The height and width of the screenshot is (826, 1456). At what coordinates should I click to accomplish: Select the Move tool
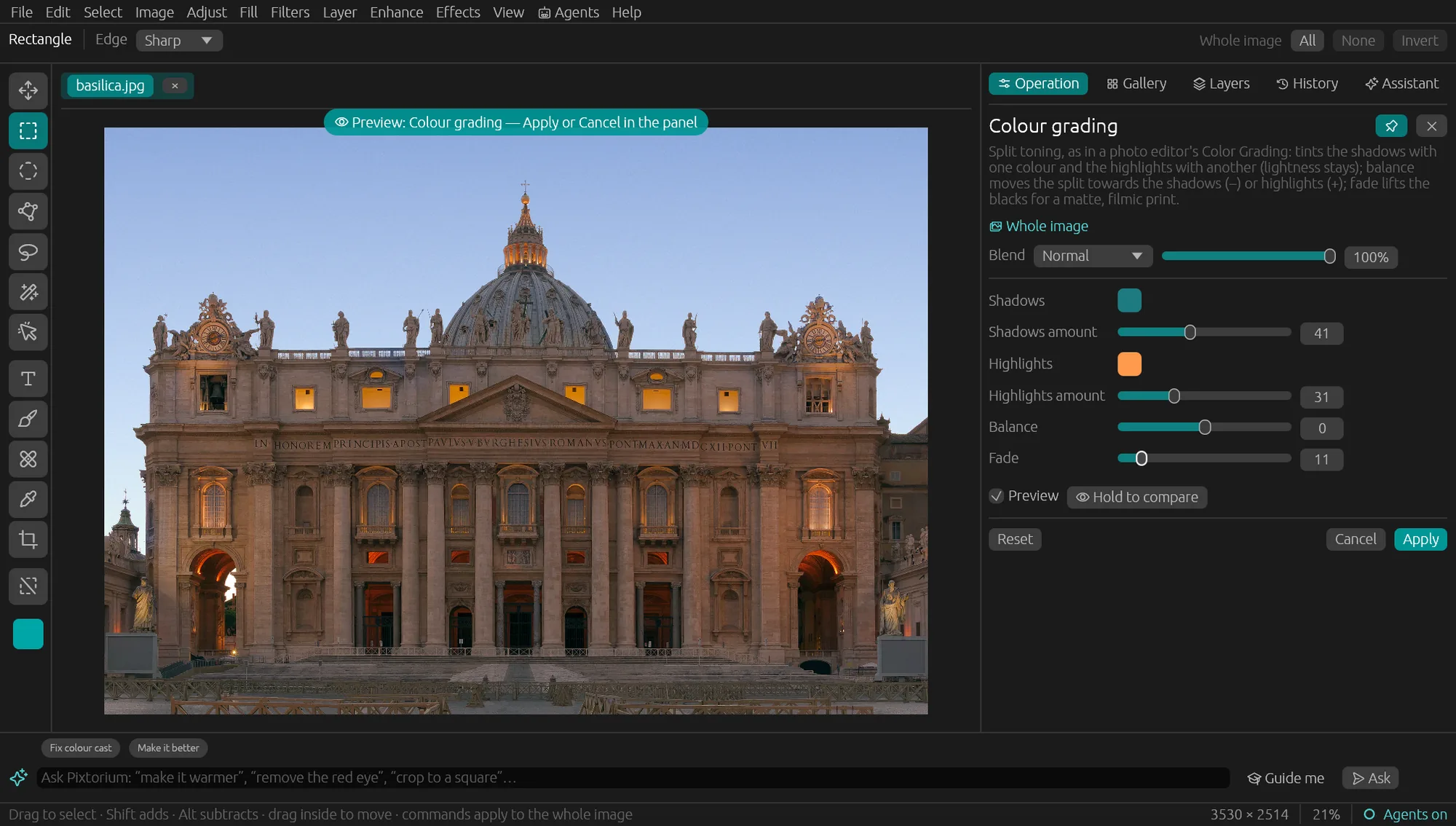point(28,90)
